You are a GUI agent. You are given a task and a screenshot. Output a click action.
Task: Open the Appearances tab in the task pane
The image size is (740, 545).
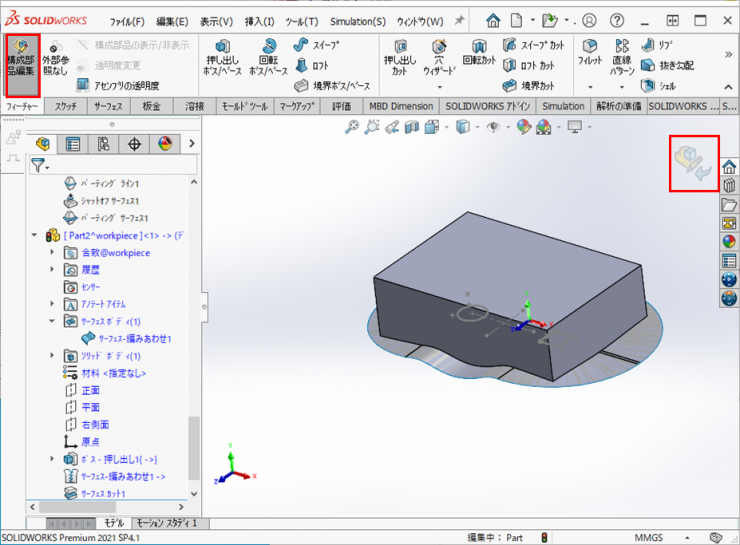729,241
